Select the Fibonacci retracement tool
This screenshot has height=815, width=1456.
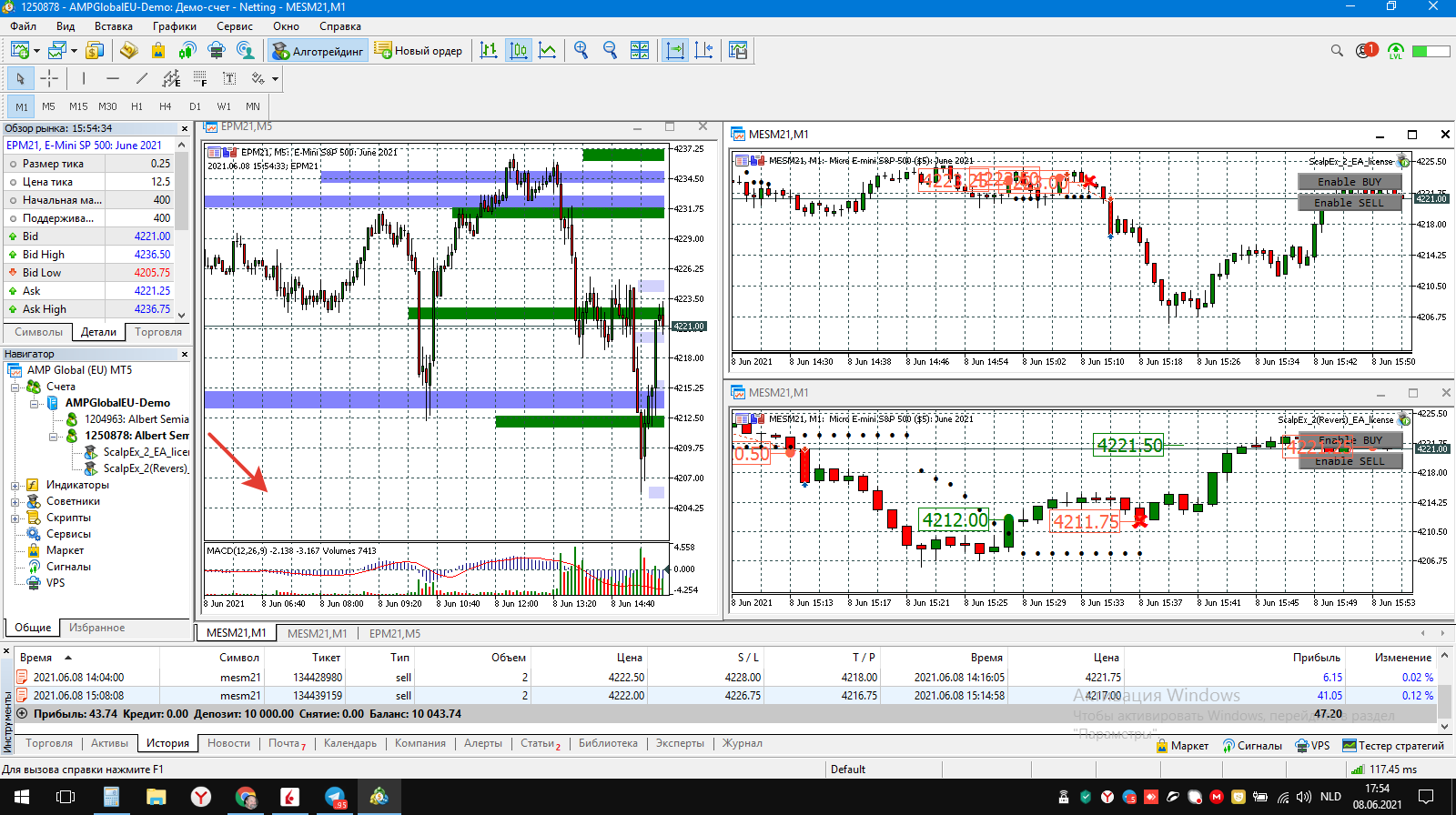pyautogui.click(x=200, y=79)
